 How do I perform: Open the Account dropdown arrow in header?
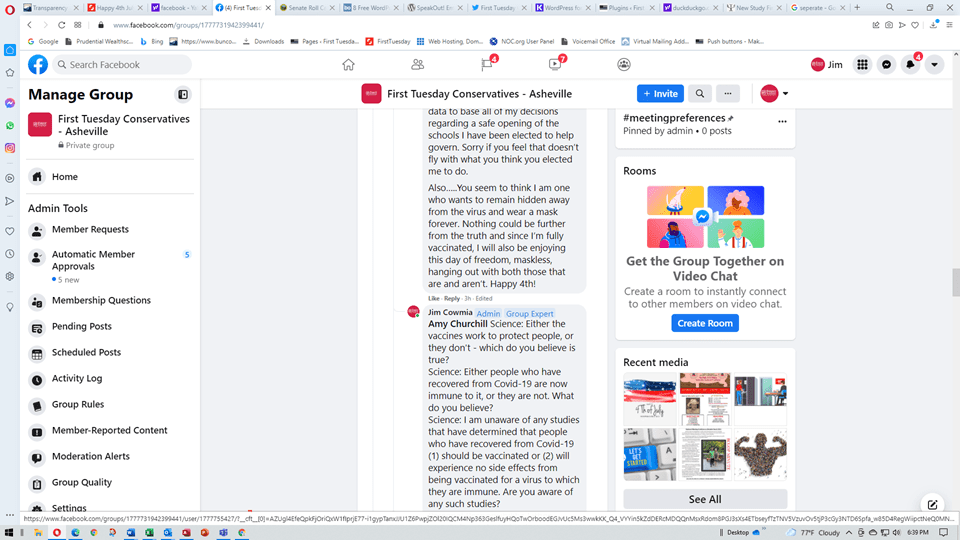click(934, 65)
